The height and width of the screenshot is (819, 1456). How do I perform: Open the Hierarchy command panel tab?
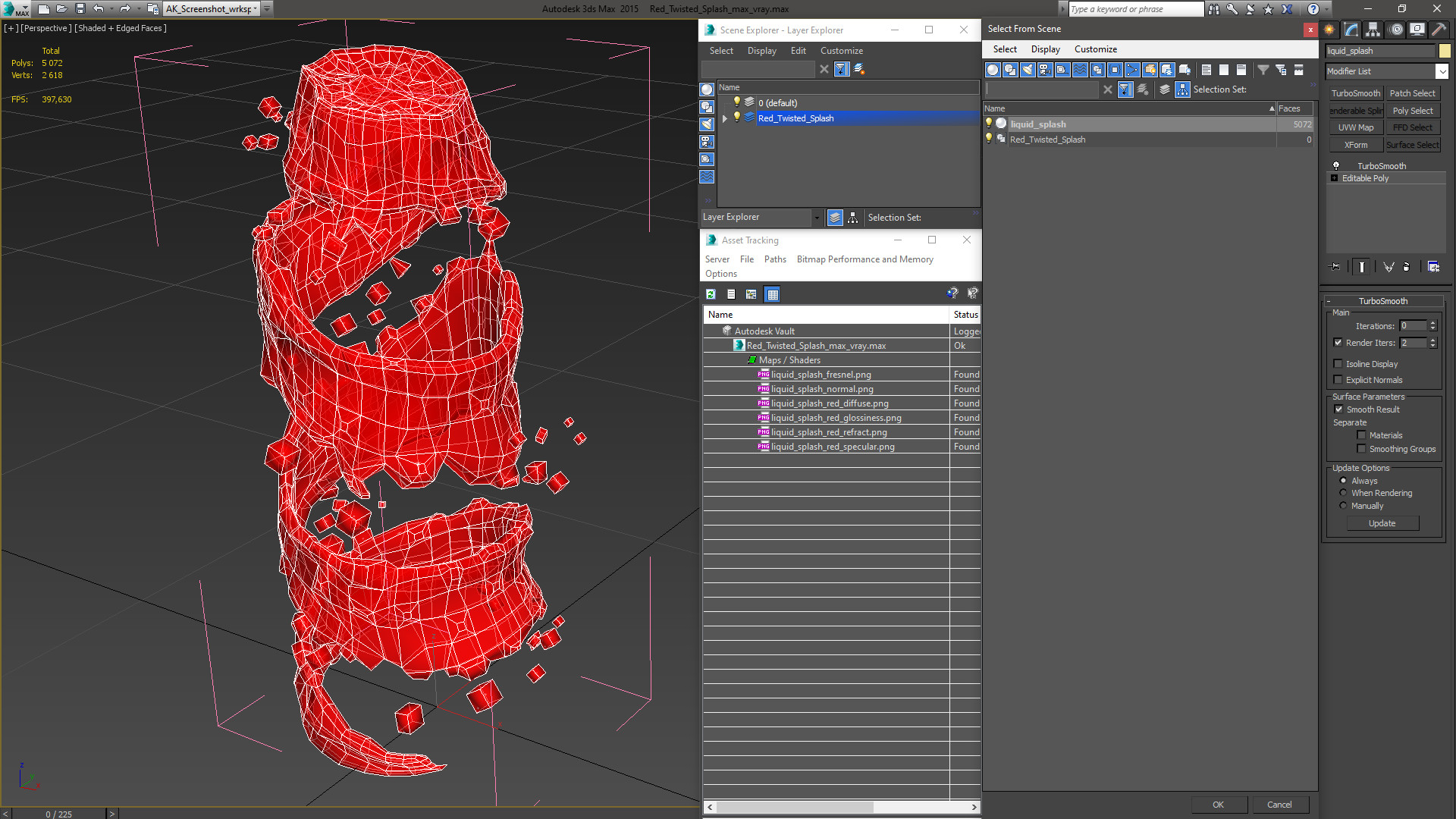1373,30
